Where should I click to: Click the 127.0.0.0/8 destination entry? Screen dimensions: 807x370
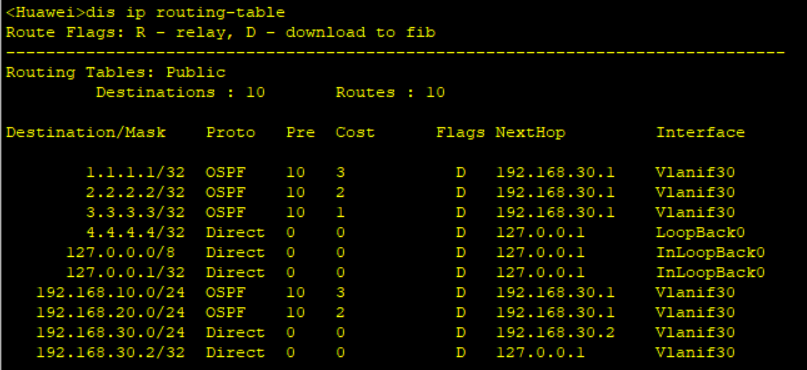[x=126, y=253]
